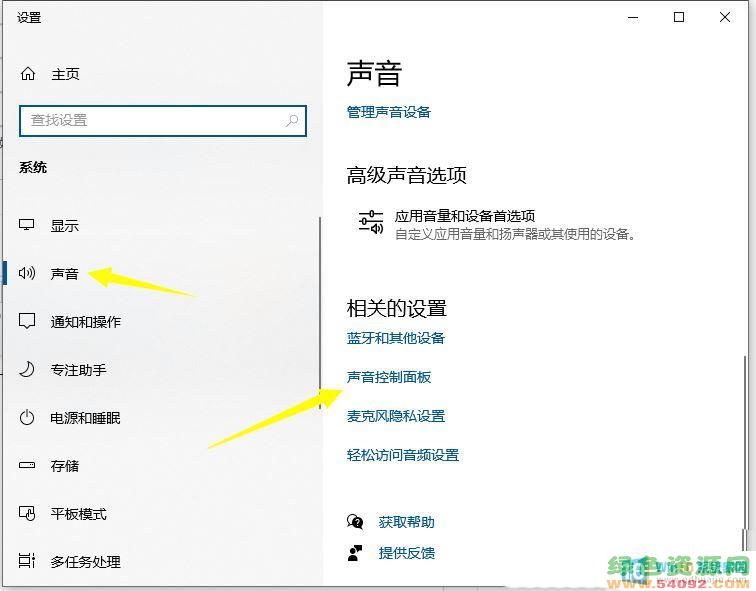The height and width of the screenshot is (591, 756).
Task: Click the sidebar vertical scrollbar
Action: (x=320, y=313)
